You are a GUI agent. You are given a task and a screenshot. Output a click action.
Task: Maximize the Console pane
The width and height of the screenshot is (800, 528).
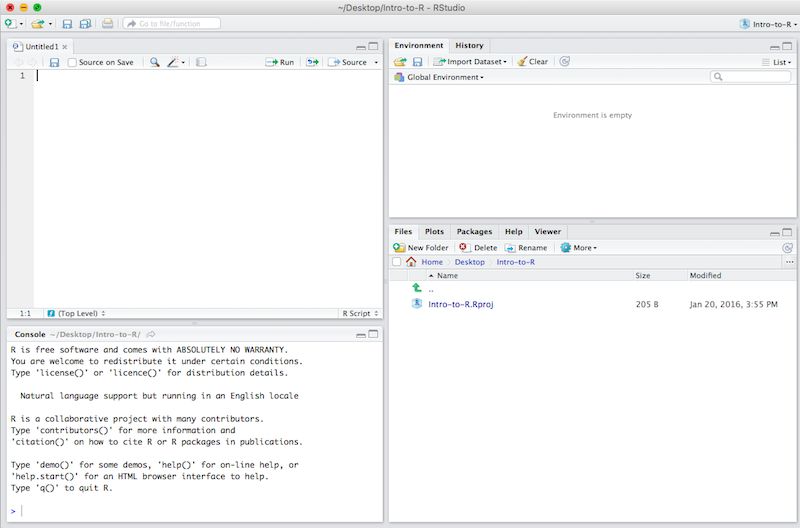coord(373,334)
